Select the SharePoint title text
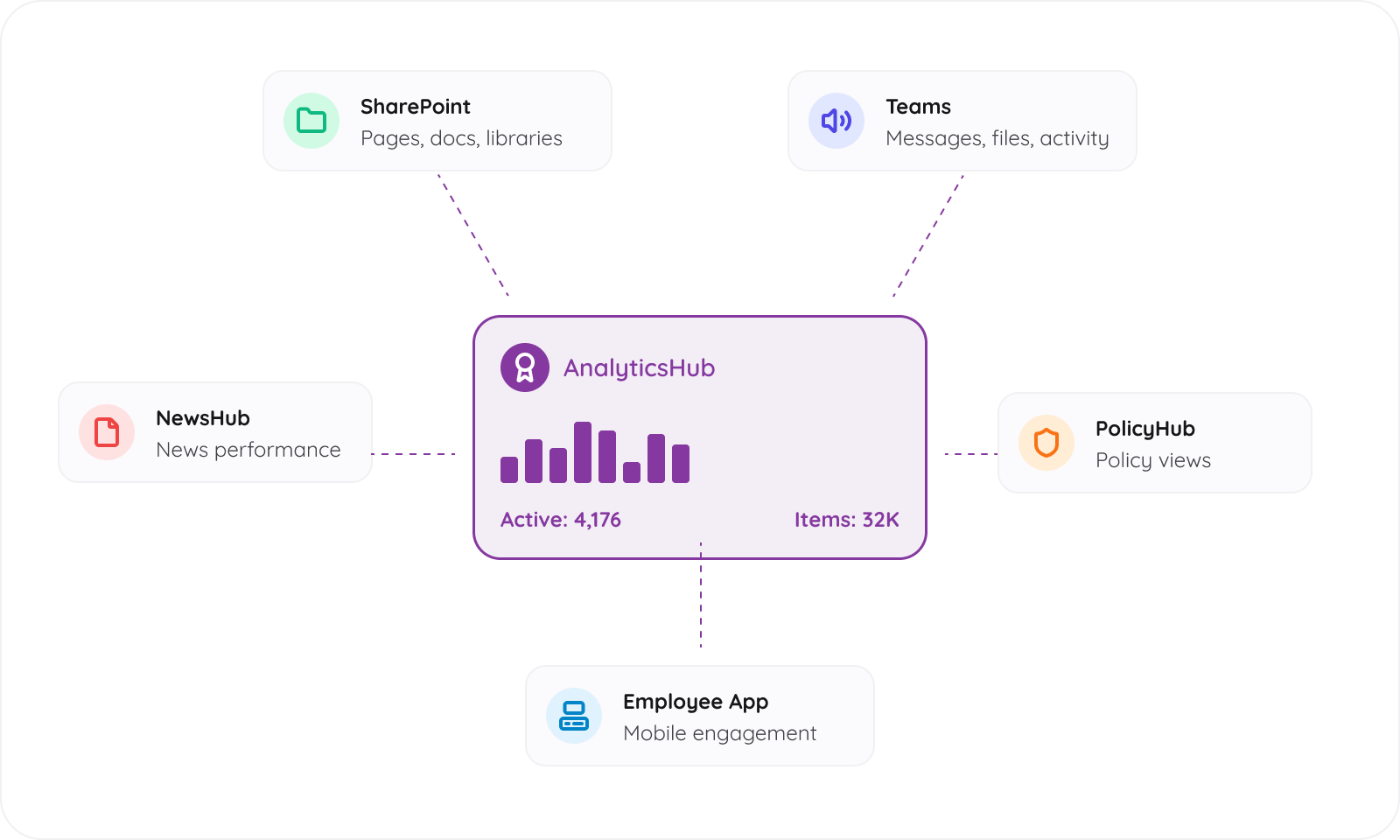This screenshot has height=840, width=1400. pos(416,107)
